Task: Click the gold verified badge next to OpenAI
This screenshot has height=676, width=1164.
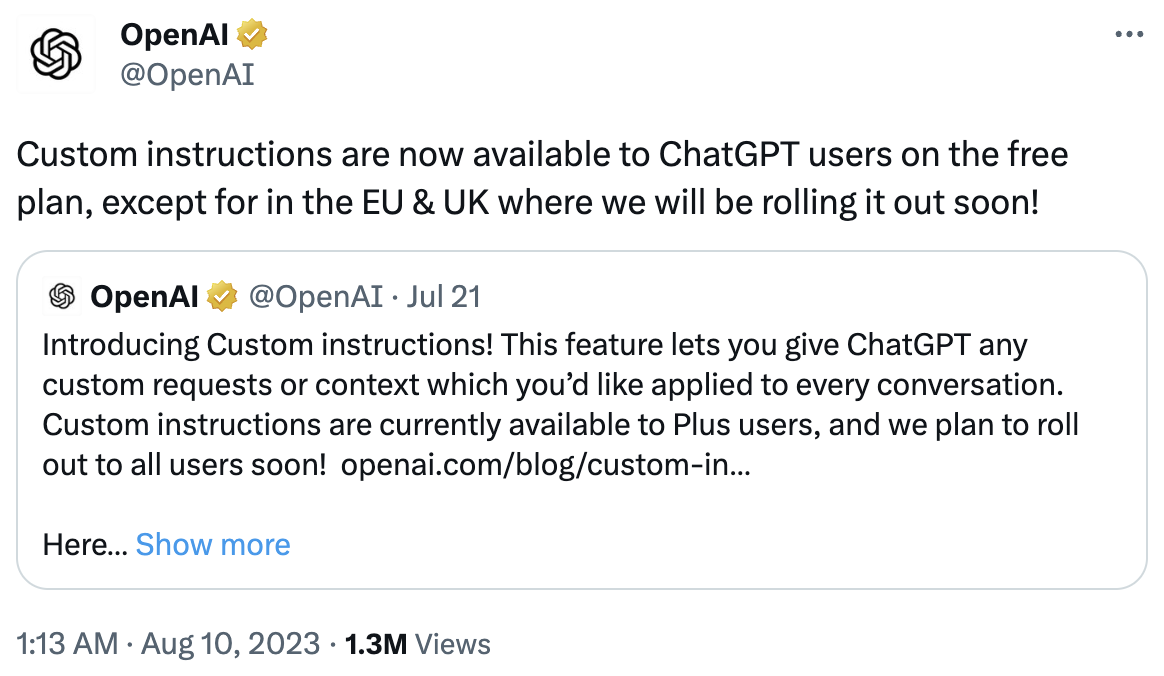Action: 252,34
